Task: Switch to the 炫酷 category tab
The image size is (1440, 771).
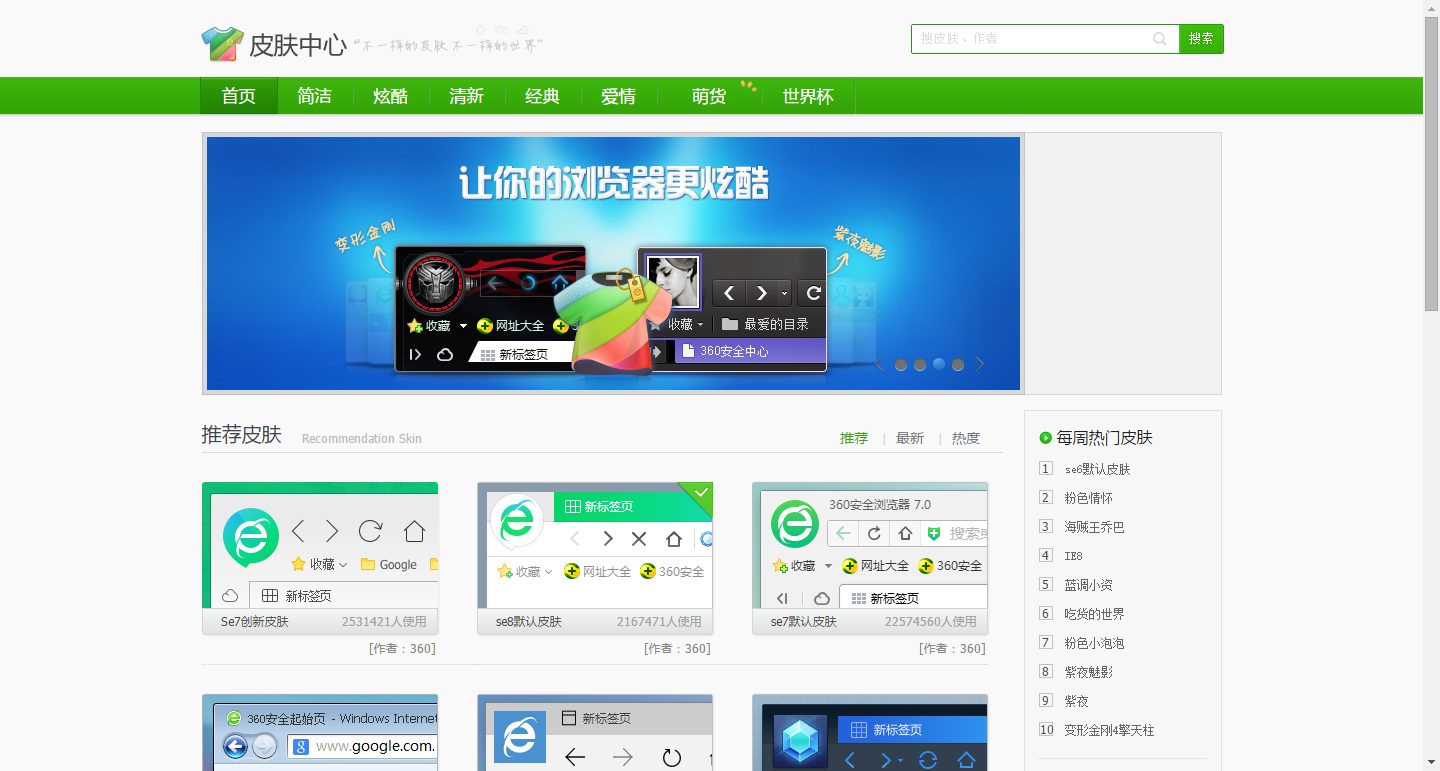Action: coord(390,95)
